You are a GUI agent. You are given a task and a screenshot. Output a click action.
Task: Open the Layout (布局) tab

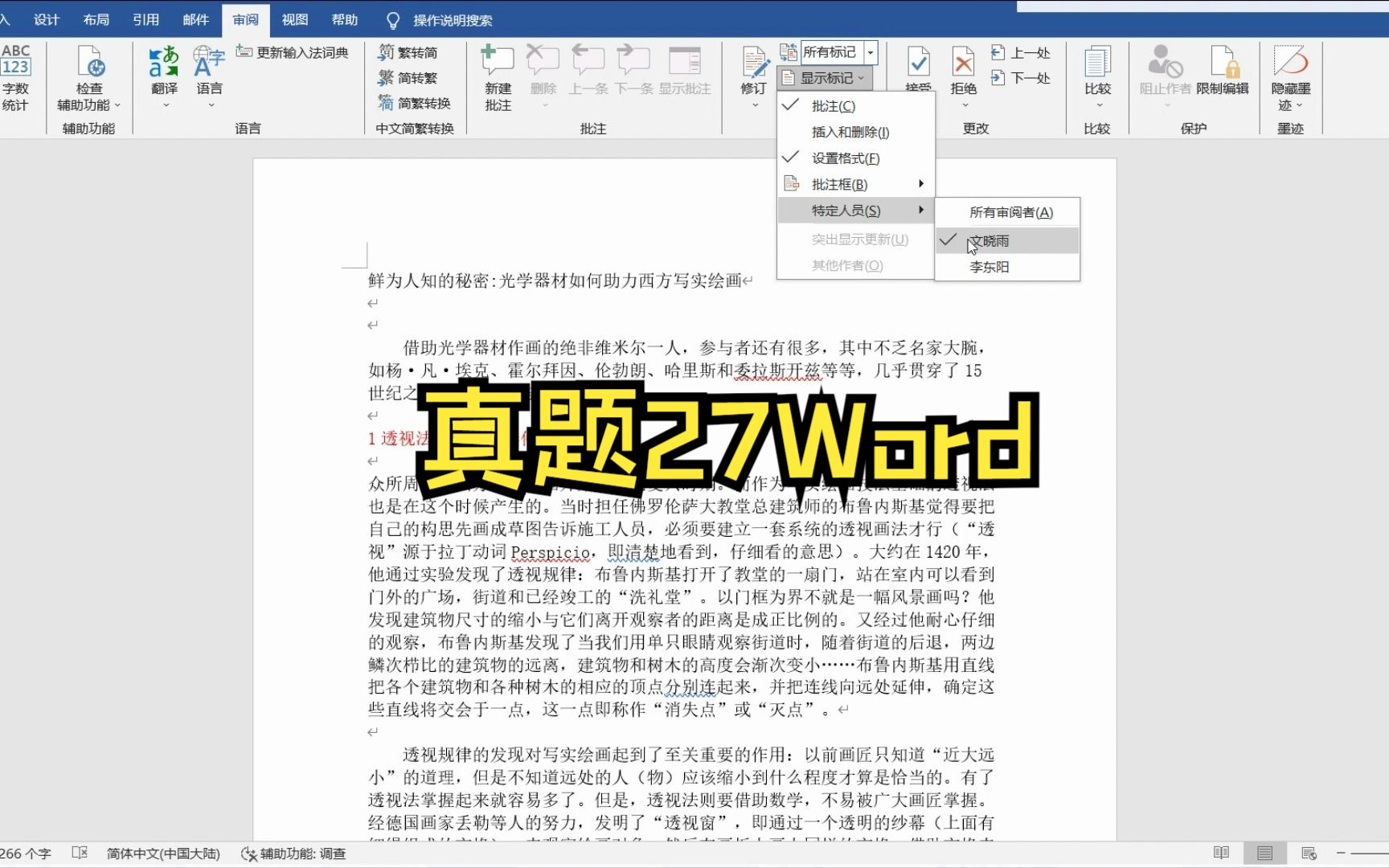pos(96,20)
